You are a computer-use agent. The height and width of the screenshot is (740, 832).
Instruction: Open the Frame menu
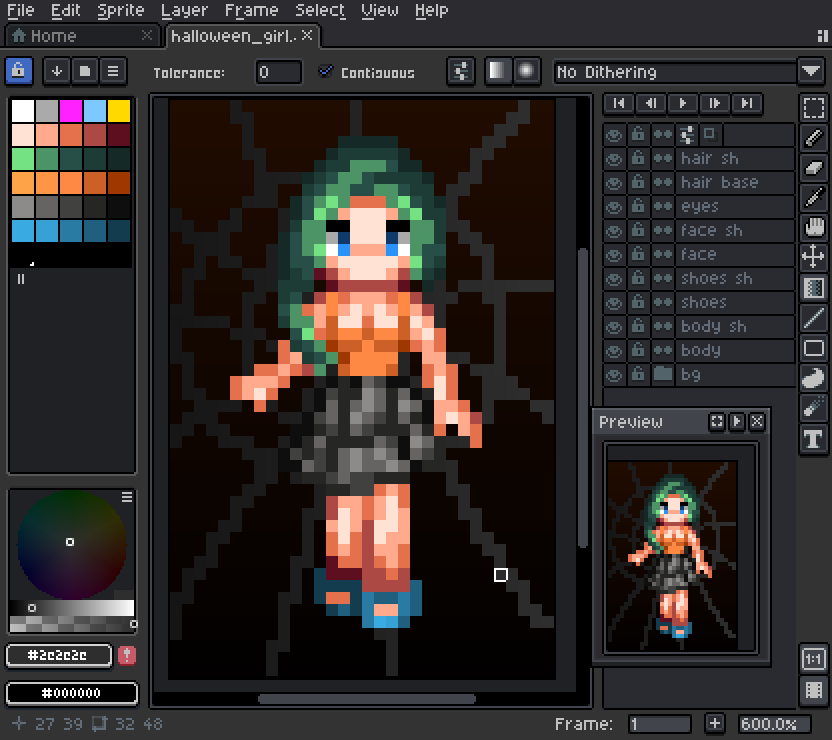click(252, 10)
